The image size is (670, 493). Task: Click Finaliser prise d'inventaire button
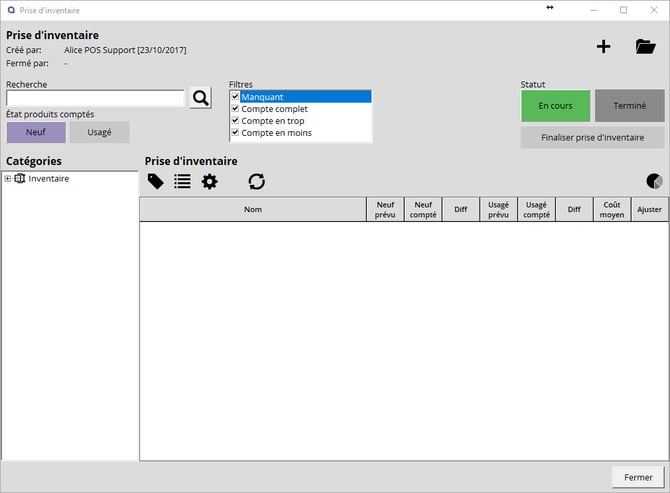[x=592, y=137]
